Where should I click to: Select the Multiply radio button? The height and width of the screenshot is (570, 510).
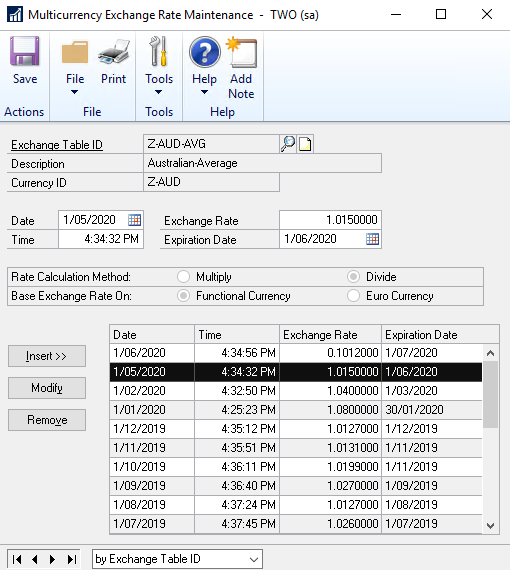pyautogui.click(x=184, y=277)
